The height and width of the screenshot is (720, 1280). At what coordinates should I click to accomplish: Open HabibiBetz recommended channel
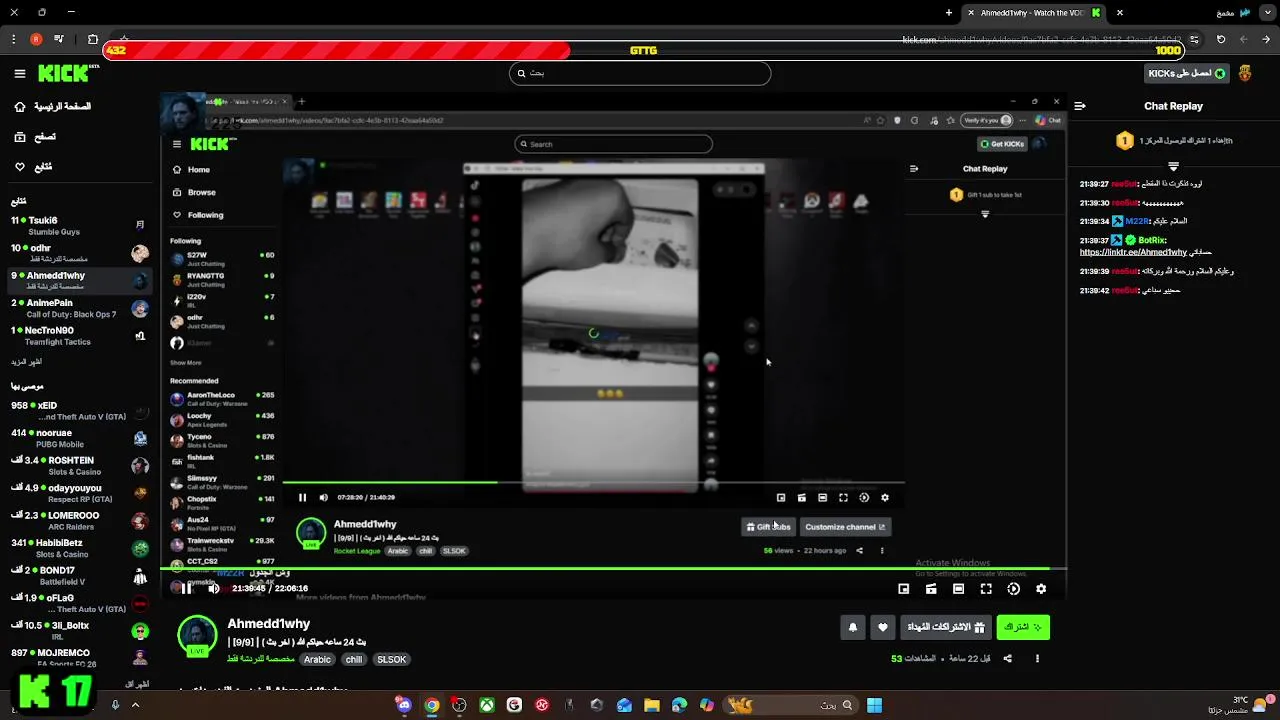tap(78, 548)
